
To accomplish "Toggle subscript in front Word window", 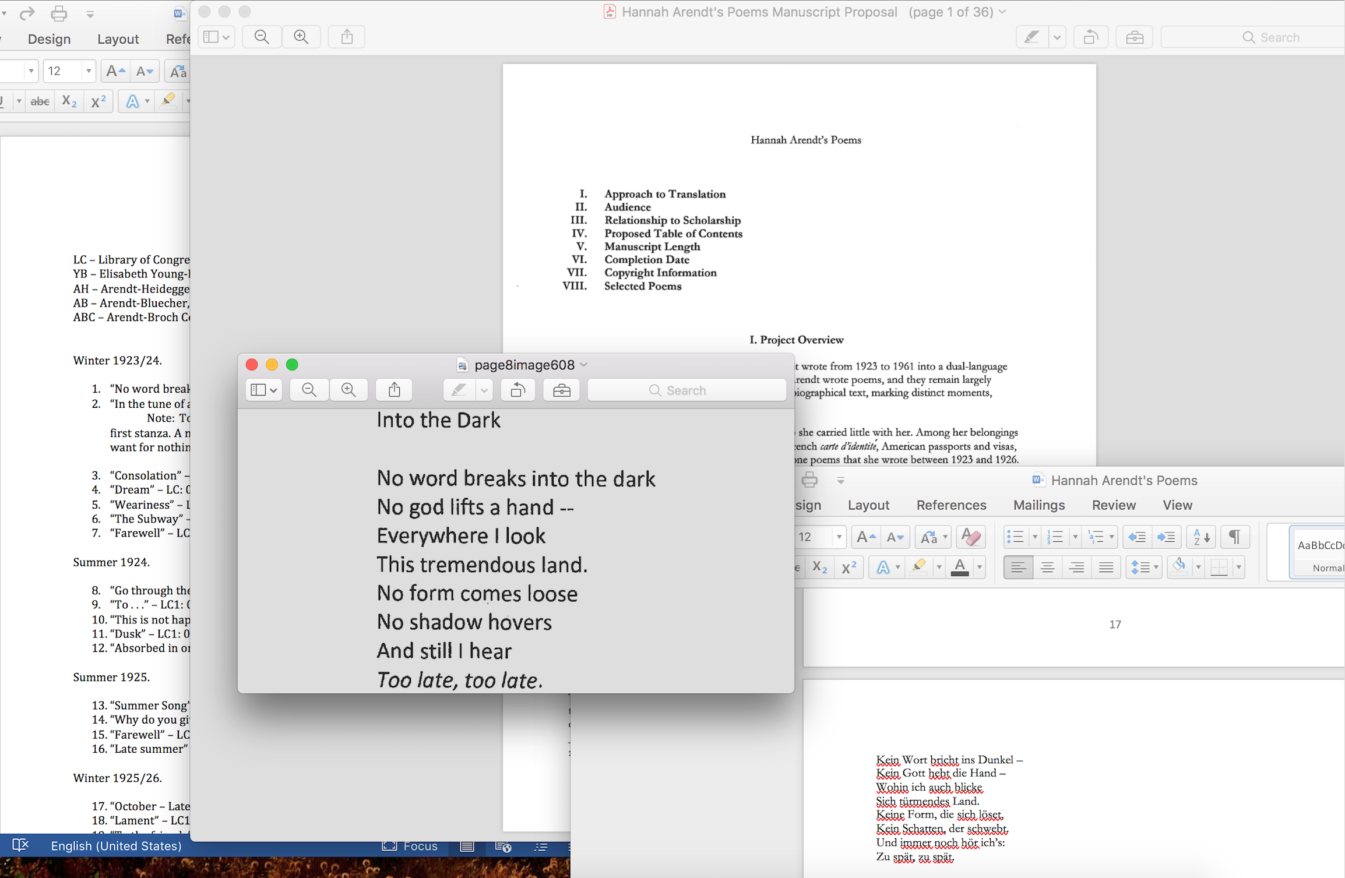I will [x=820, y=567].
